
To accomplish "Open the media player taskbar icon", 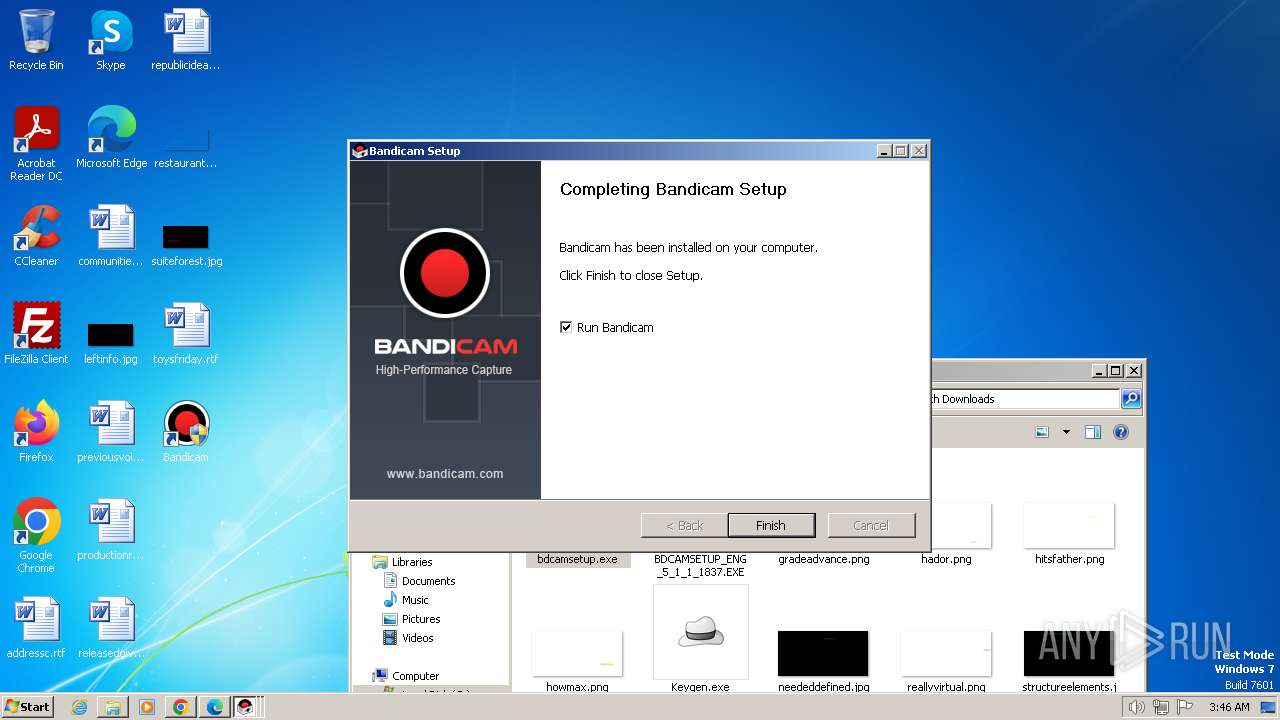I will click(x=147, y=707).
